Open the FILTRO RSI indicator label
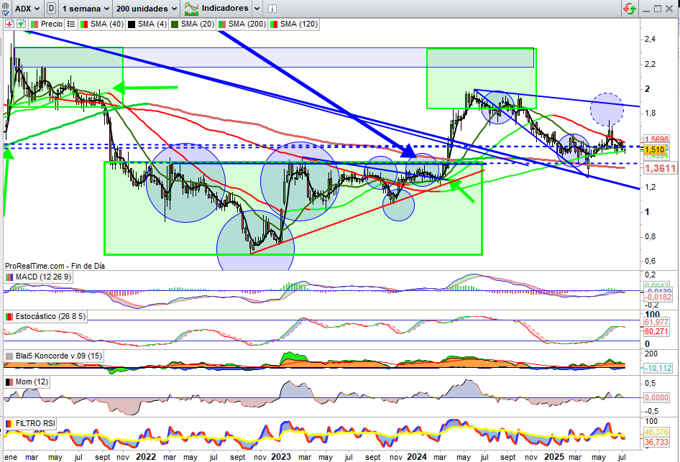This screenshot has width=680, height=462. (35, 423)
